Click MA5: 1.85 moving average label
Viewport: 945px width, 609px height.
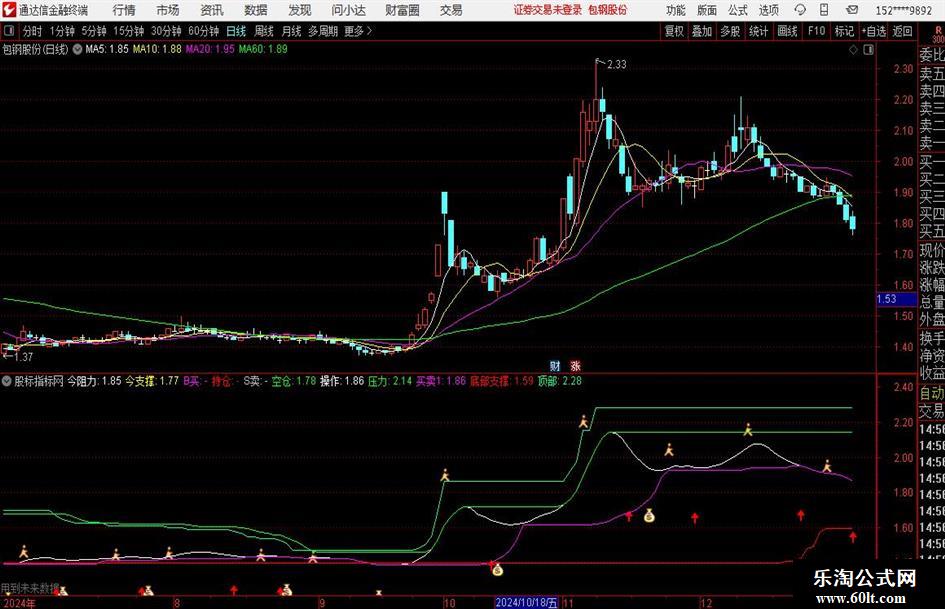tap(107, 49)
